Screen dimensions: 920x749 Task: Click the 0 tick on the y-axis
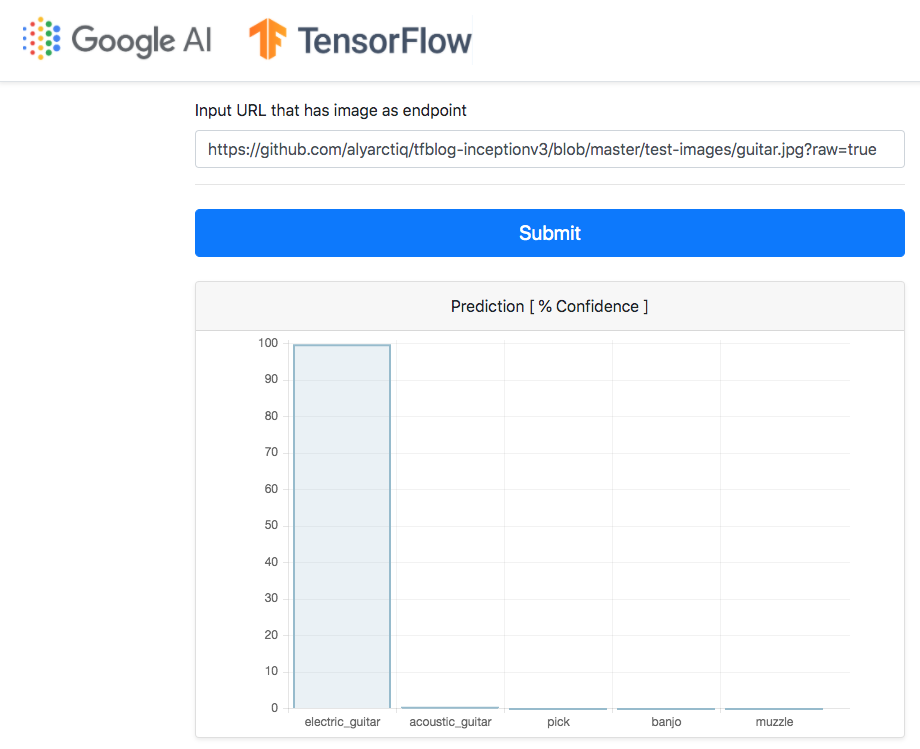pyautogui.click(x=273, y=708)
